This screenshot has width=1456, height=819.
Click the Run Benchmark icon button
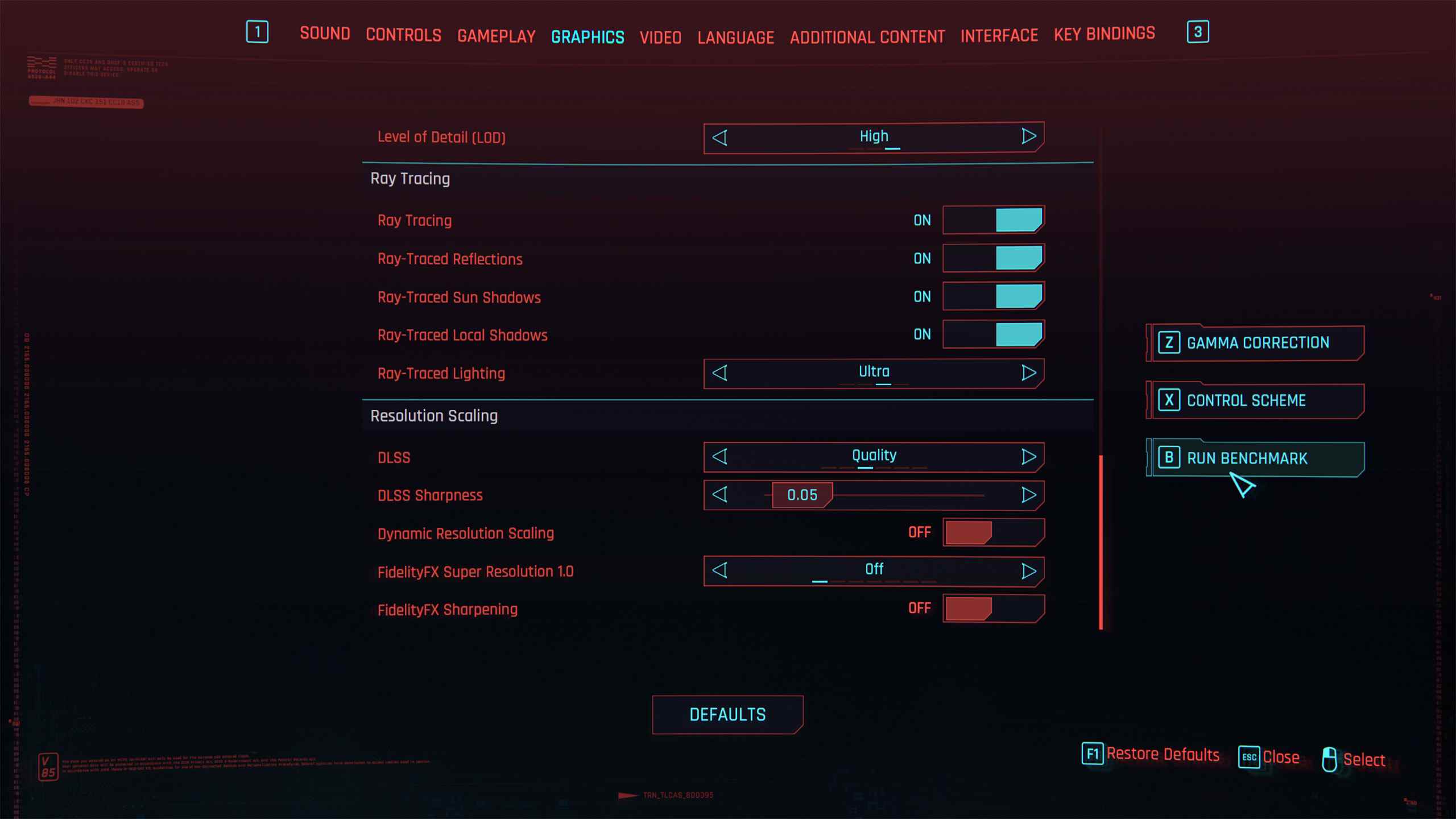1167,458
